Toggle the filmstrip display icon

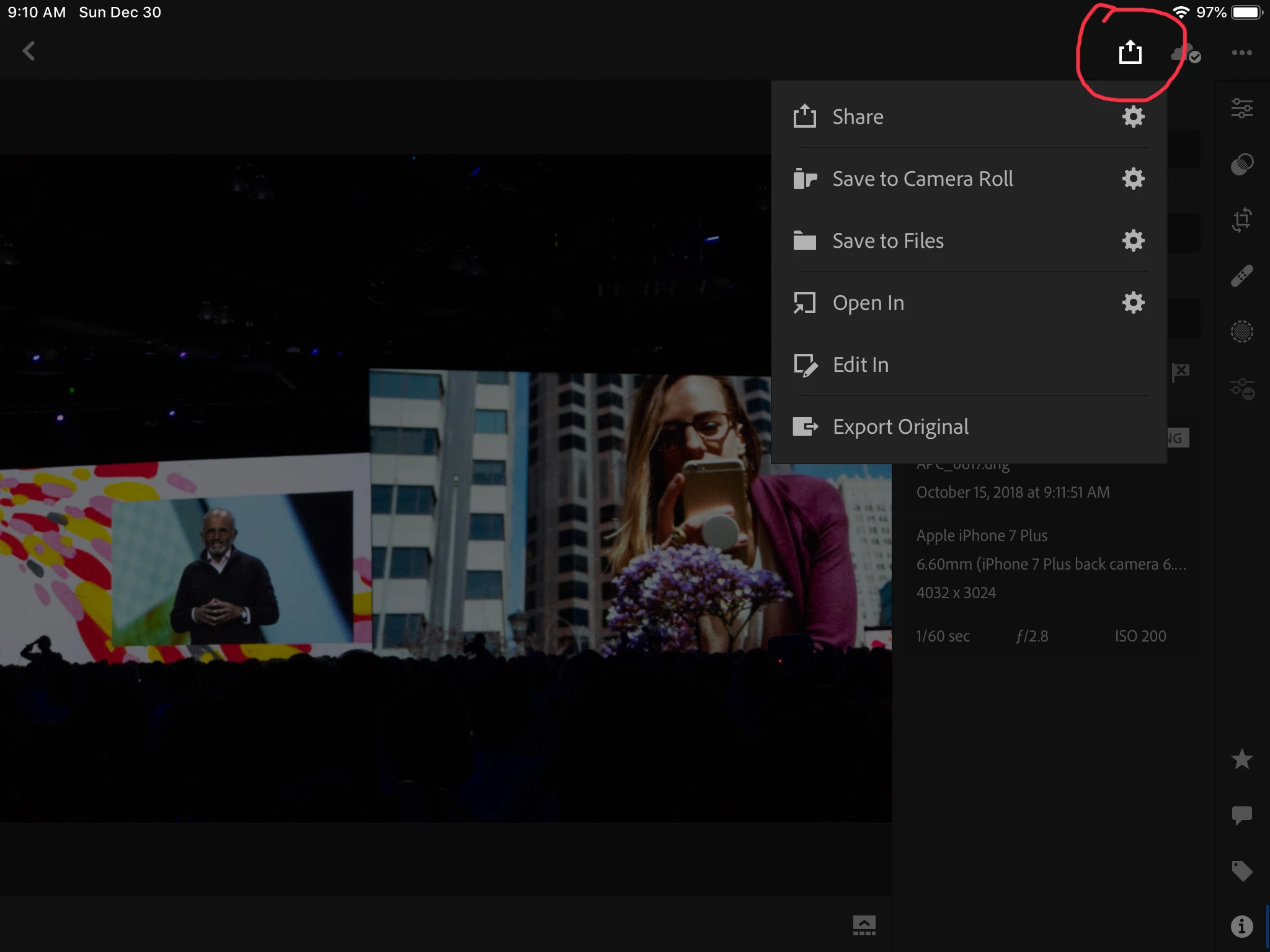tap(864, 925)
